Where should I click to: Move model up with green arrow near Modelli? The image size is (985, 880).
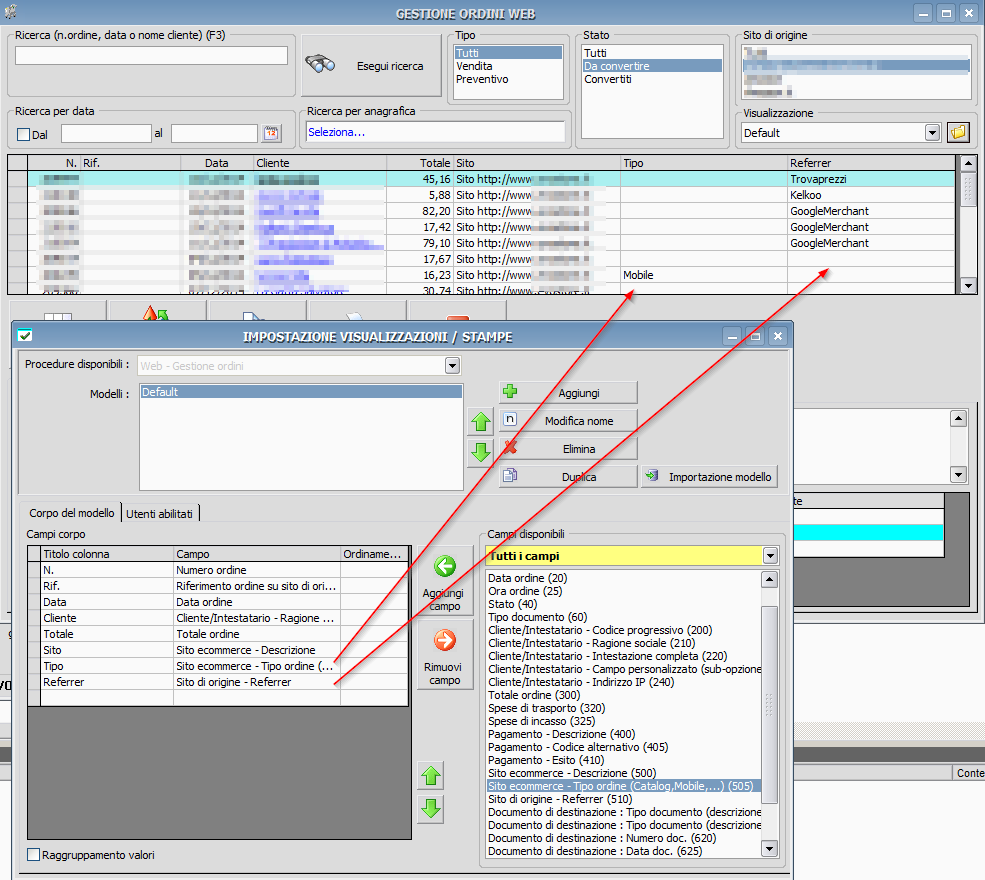tap(480, 421)
